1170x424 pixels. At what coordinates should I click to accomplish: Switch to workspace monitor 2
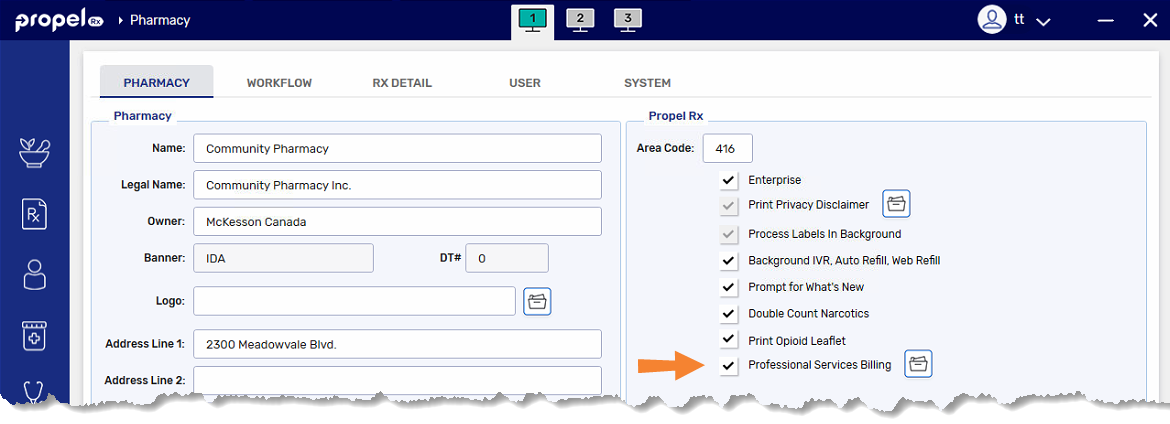[x=579, y=20]
